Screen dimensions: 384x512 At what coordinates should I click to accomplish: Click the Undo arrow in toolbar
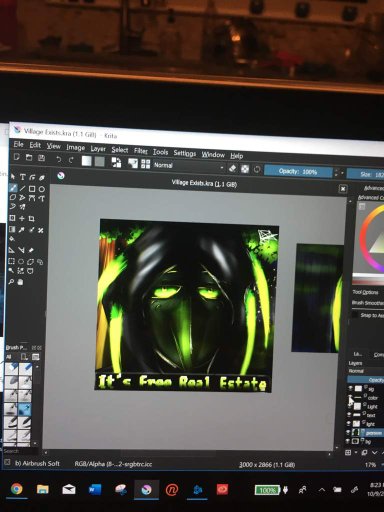click(59, 159)
